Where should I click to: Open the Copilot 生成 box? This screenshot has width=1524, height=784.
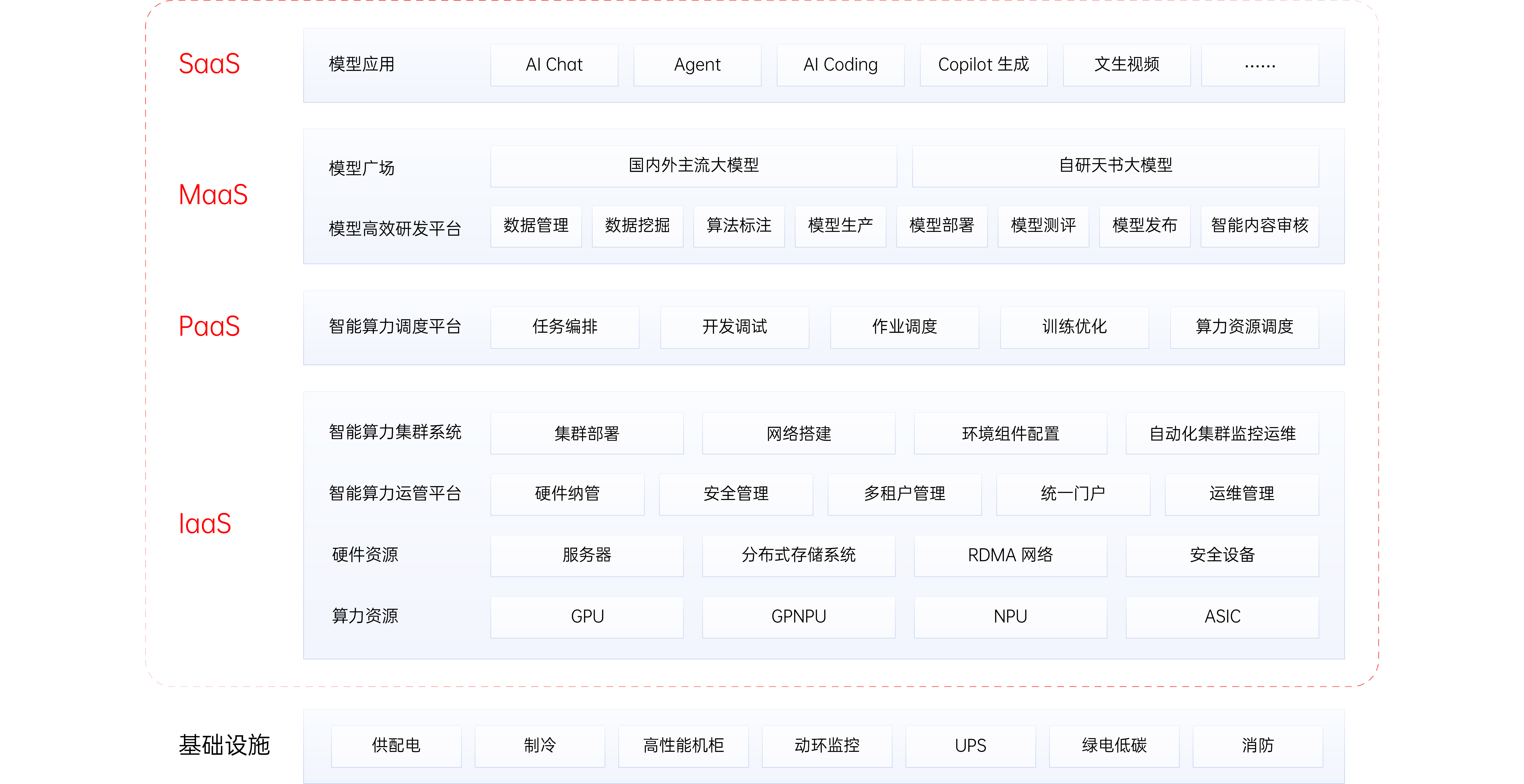[x=984, y=65]
